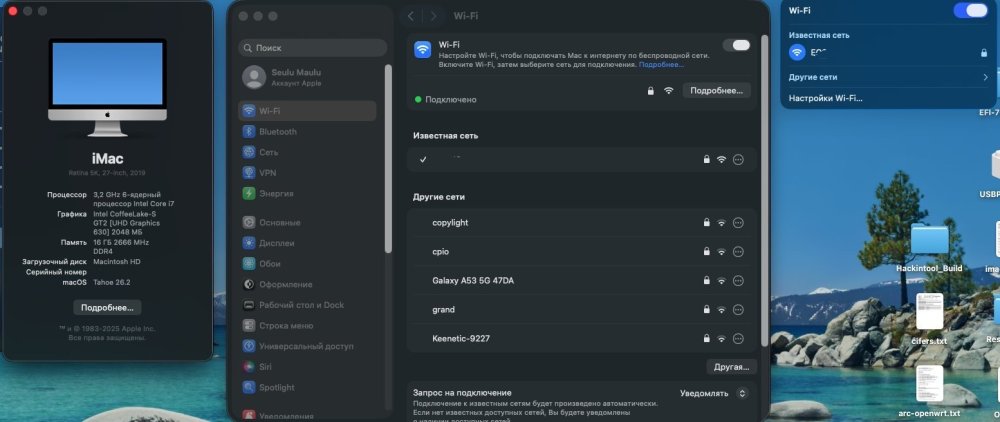Click Macintosh HD startup disk value
The width and height of the screenshot is (1000, 422).
tap(117, 261)
